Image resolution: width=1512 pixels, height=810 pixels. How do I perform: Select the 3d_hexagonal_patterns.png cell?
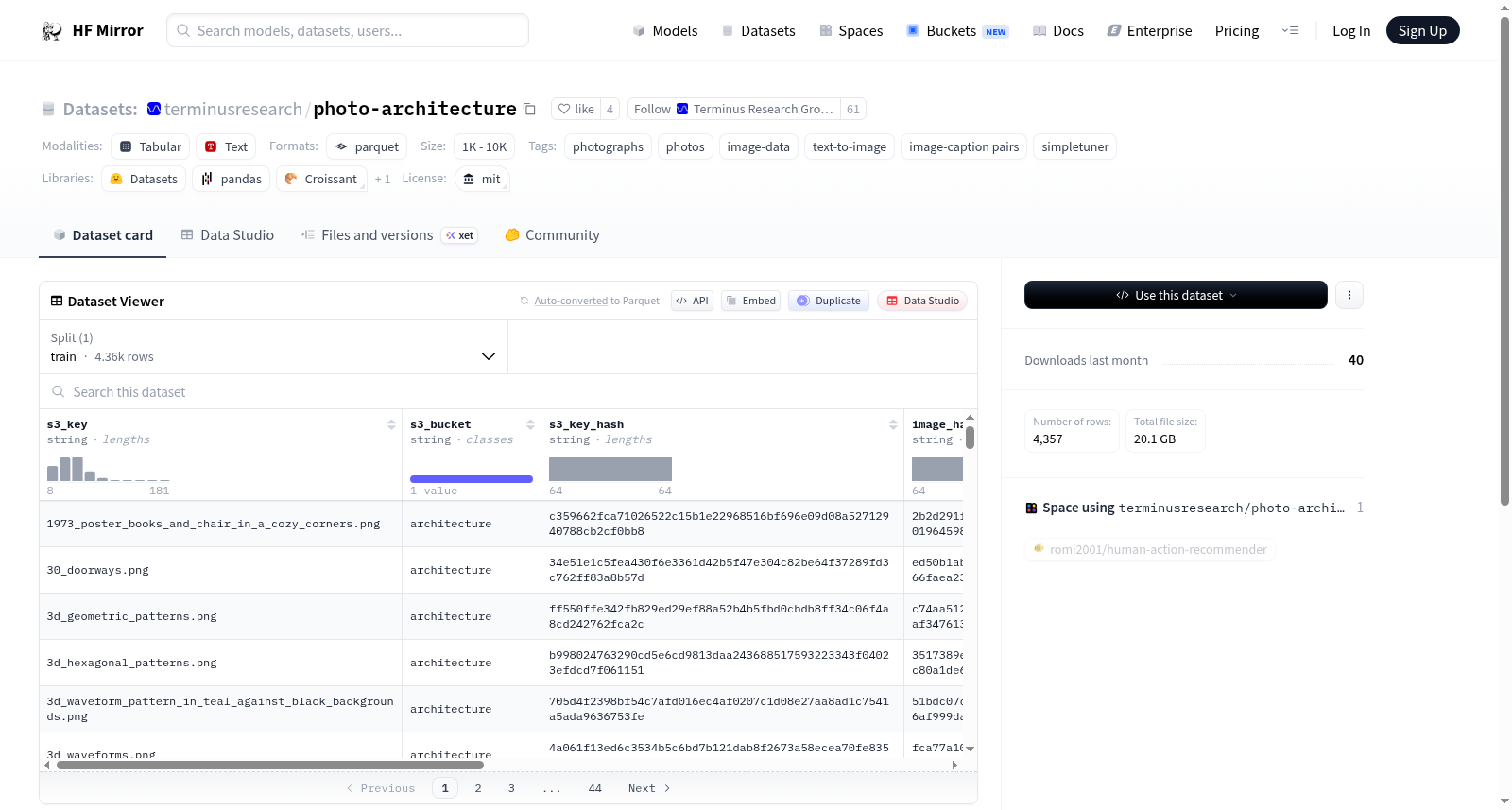pos(221,664)
